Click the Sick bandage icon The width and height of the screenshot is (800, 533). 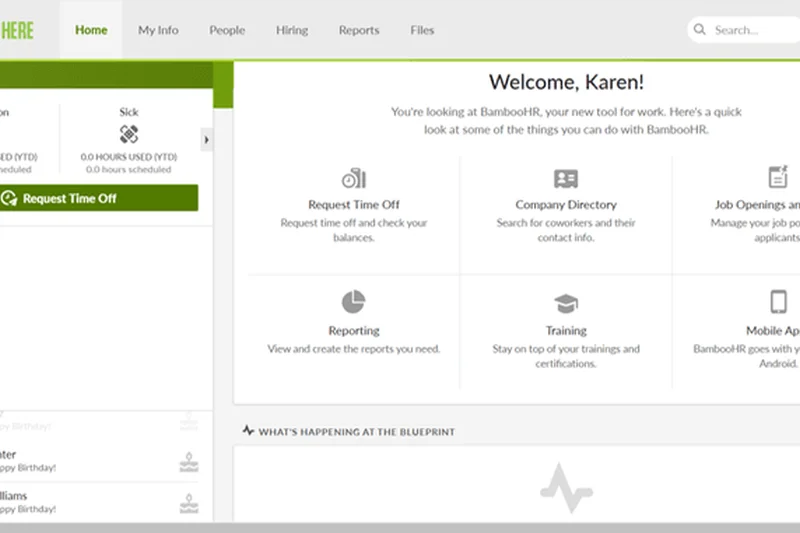(x=129, y=134)
